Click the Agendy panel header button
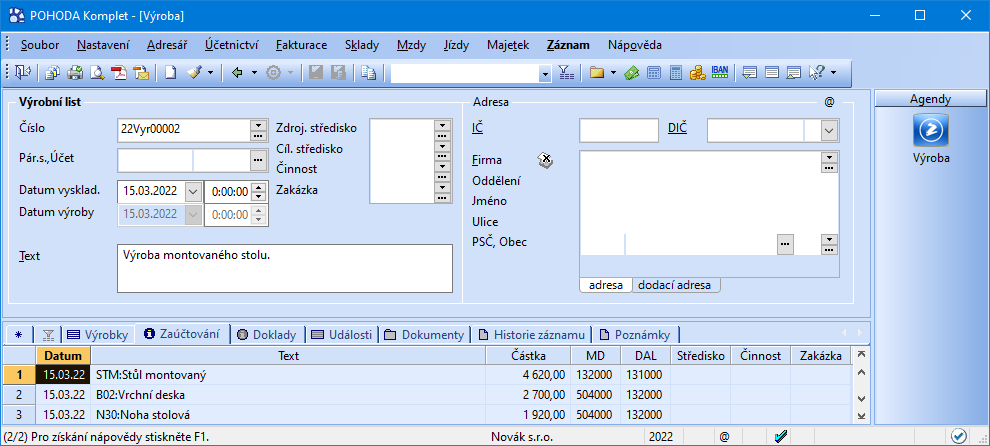This screenshot has height=446, width=990. [930, 99]
